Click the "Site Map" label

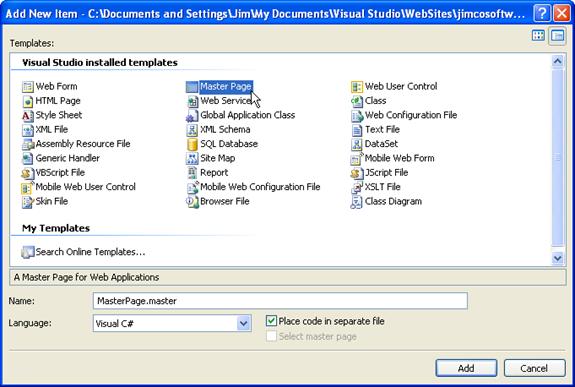218,158
